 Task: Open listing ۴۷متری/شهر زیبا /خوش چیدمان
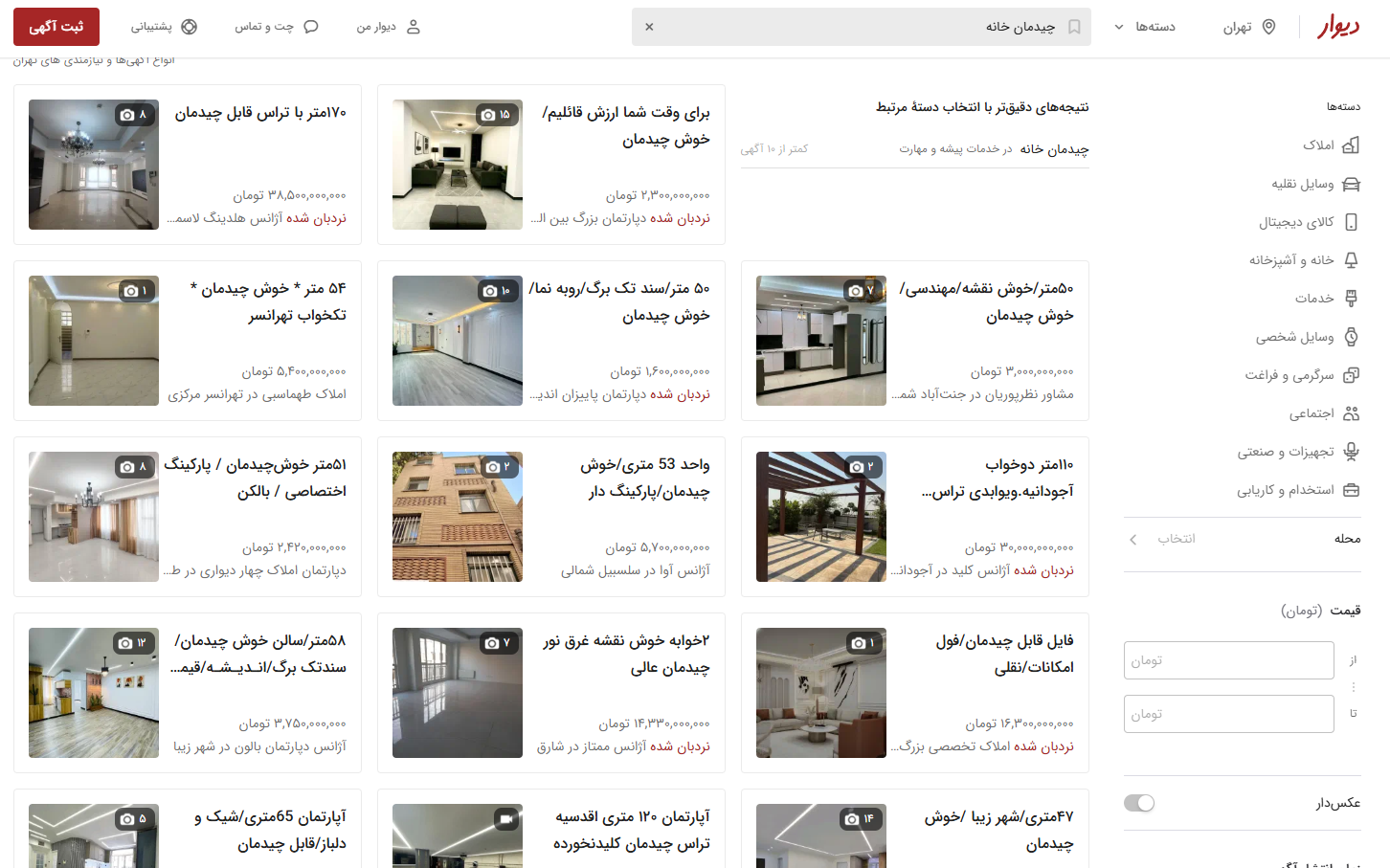(x=915, y=829)
